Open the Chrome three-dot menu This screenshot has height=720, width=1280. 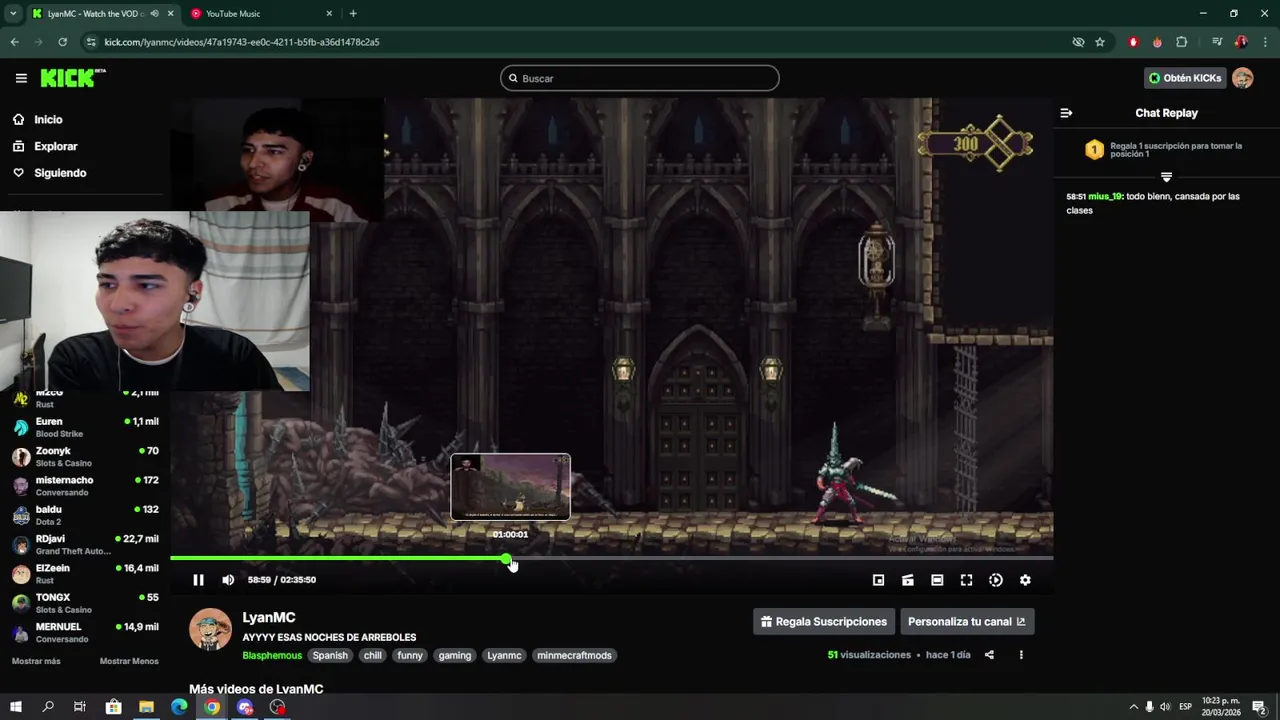(1265, 42)
